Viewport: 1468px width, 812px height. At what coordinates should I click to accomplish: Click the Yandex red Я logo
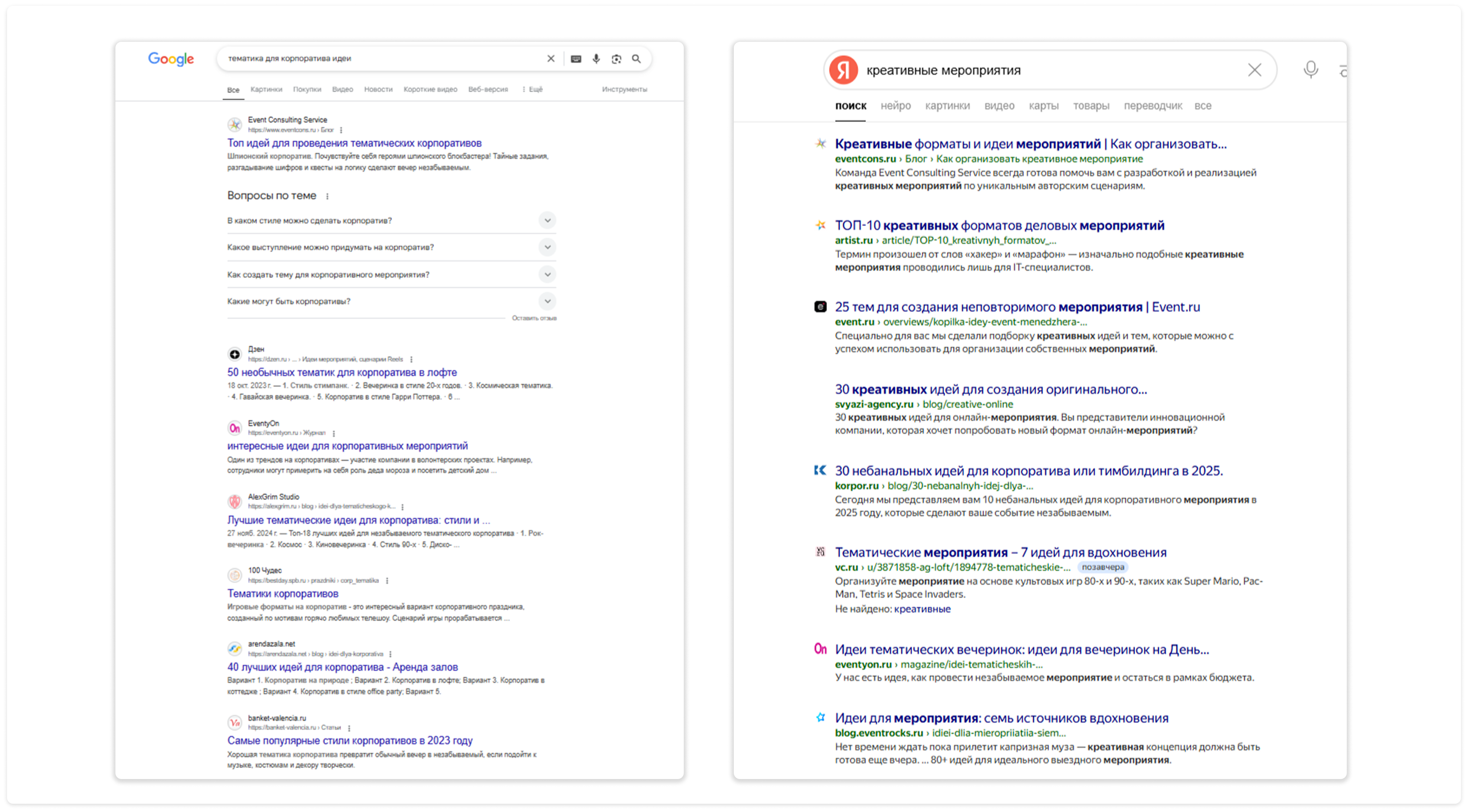[843, 70]
